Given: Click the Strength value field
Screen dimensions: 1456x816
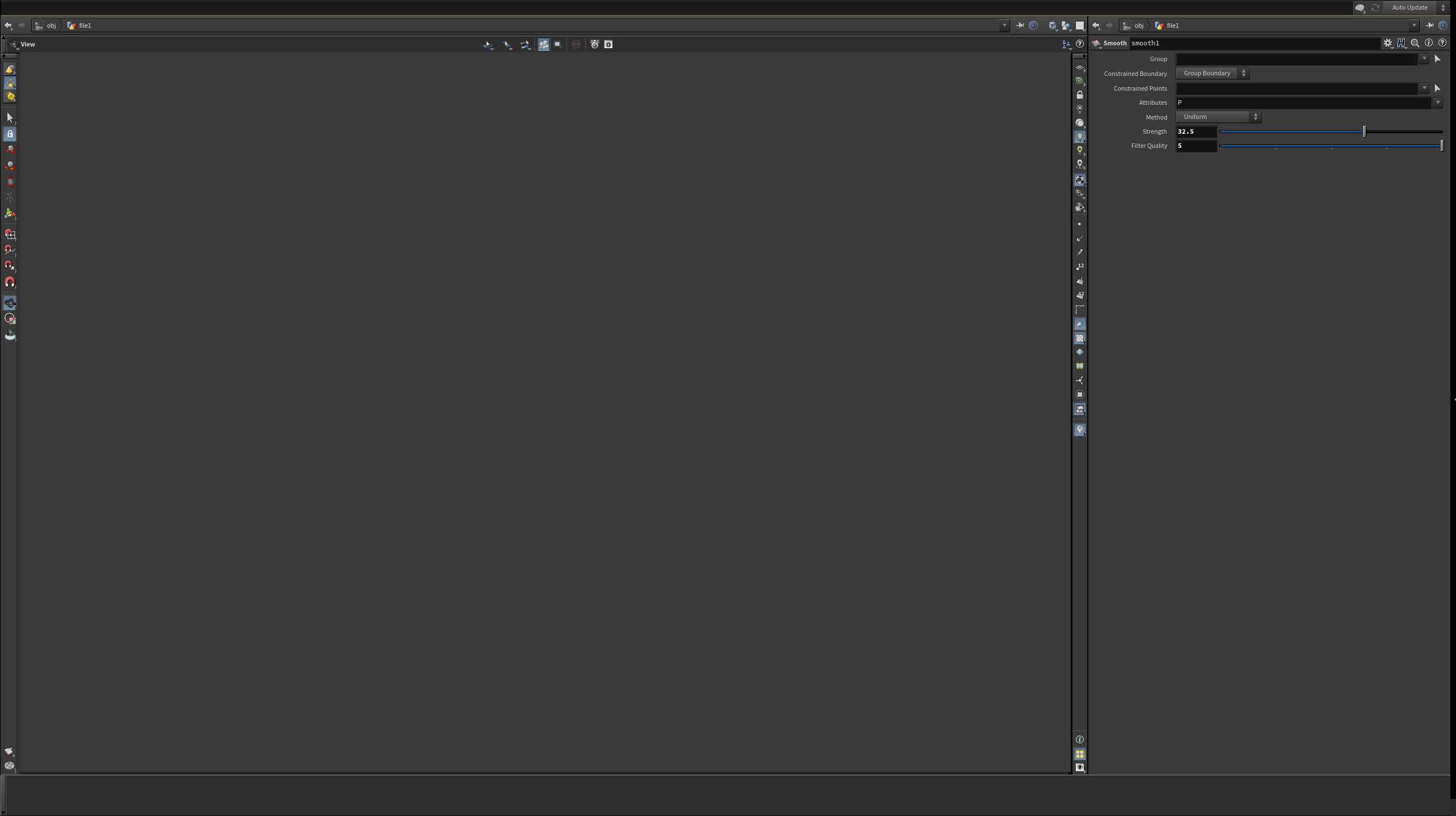Looking at the screenshot, I should pyautogui.click(x=1196, y=131).
